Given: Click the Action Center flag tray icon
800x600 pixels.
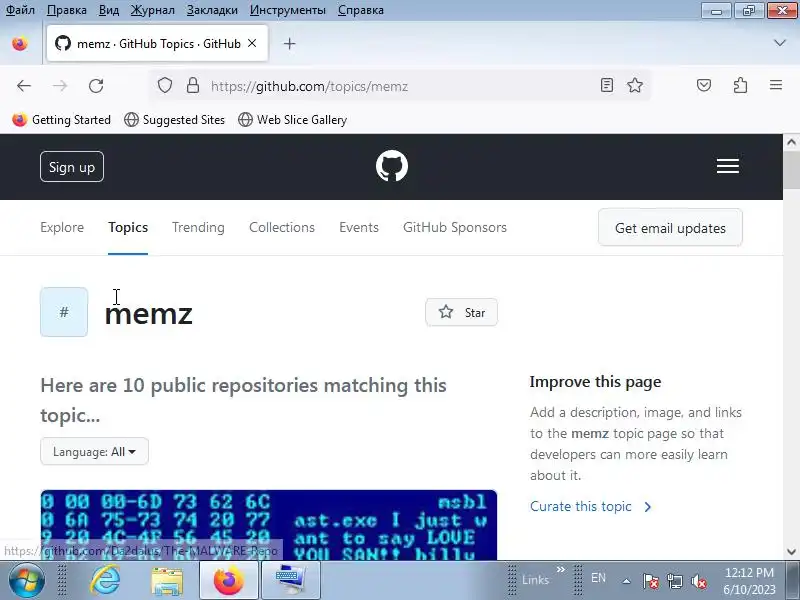Looking at the screenshot, I should coord(651,581).
